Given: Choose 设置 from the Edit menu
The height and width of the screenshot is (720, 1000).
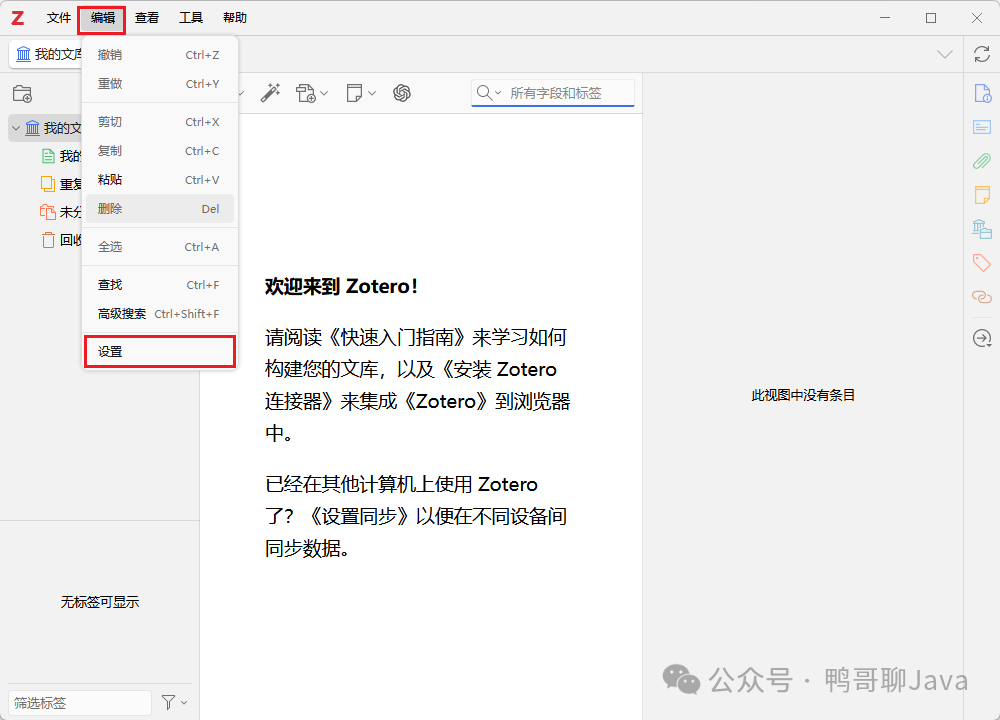Looking at the screenshot, I should (x=159, y=351).
